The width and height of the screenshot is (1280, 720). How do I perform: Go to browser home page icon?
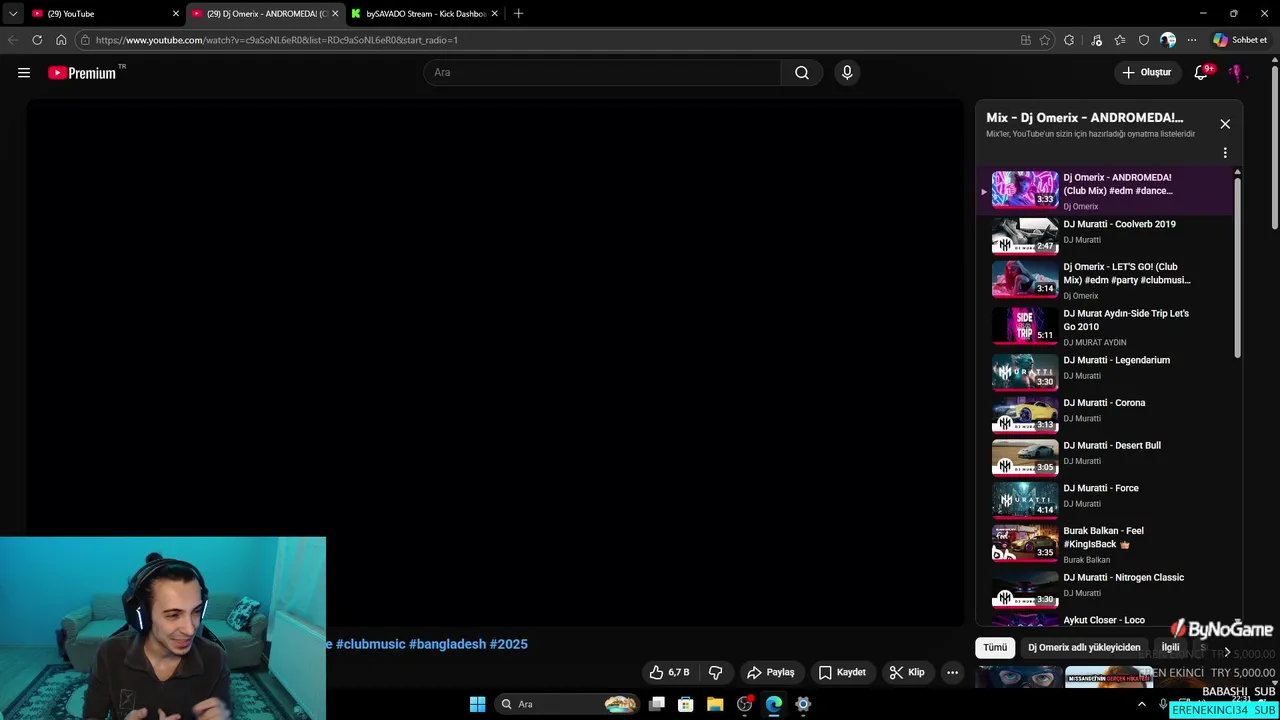tap(61, 40)
